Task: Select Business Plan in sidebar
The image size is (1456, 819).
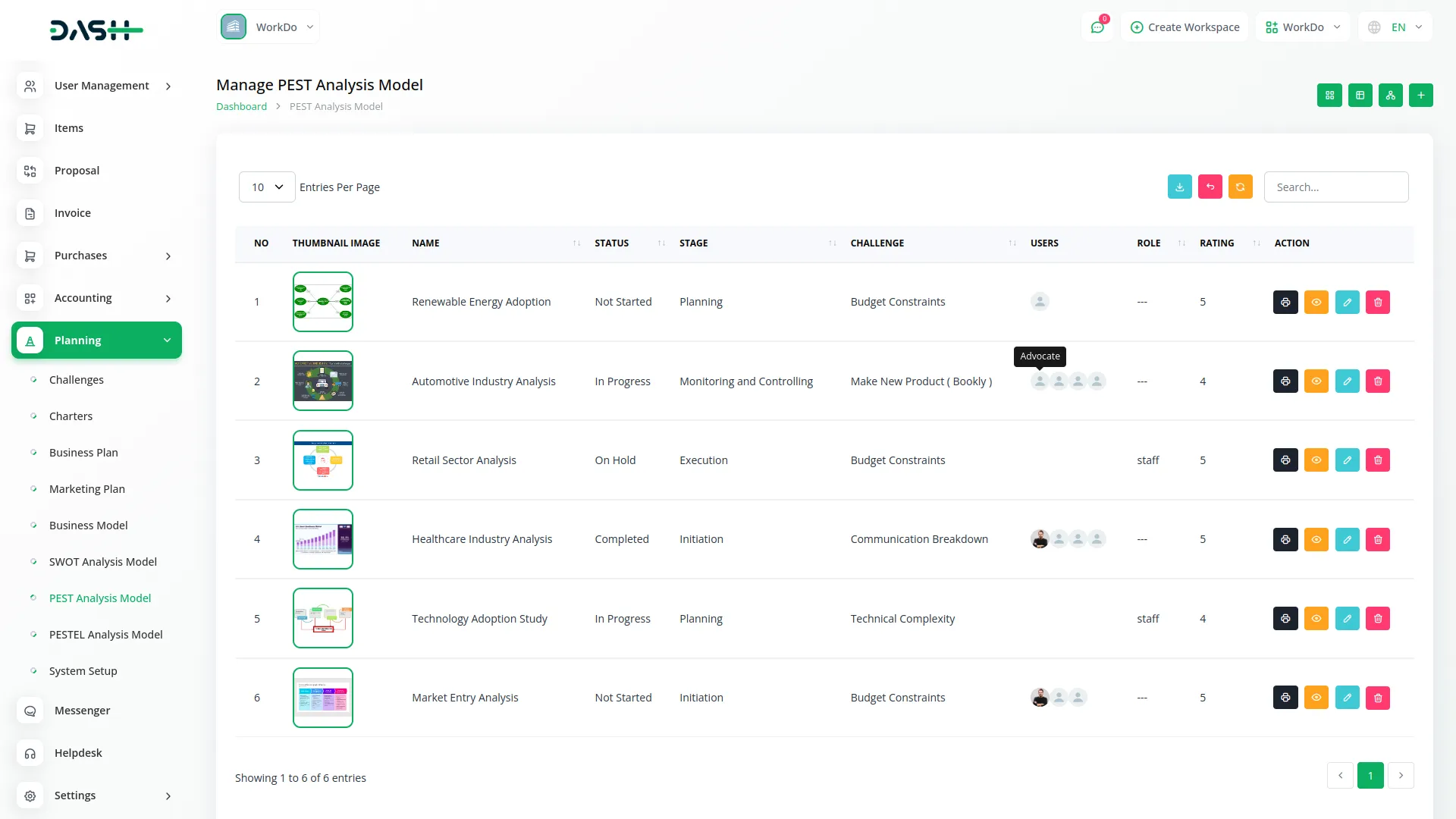Action: tap(83, 453)
